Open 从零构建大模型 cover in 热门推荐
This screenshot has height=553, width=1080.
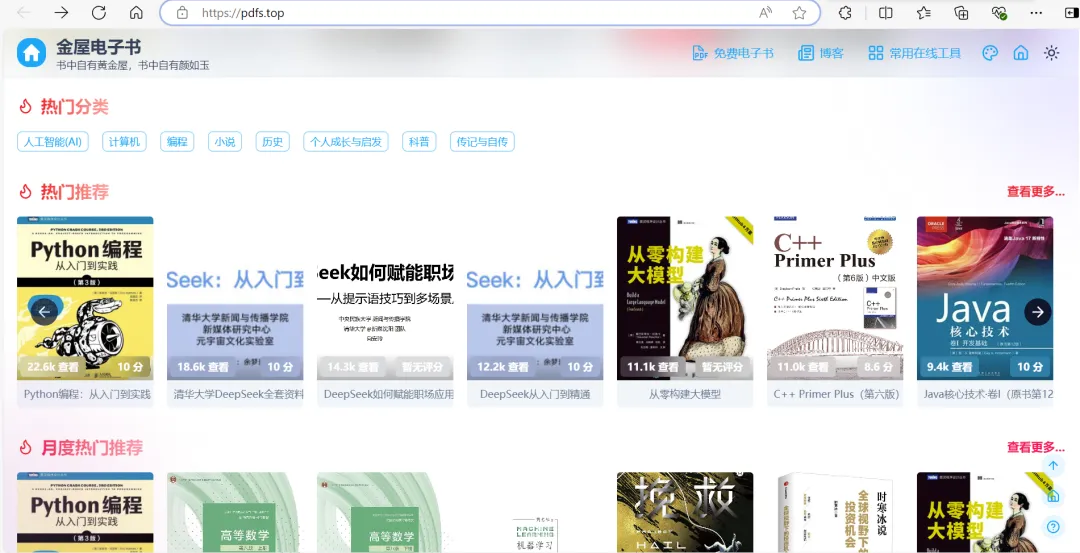point(685,298)
